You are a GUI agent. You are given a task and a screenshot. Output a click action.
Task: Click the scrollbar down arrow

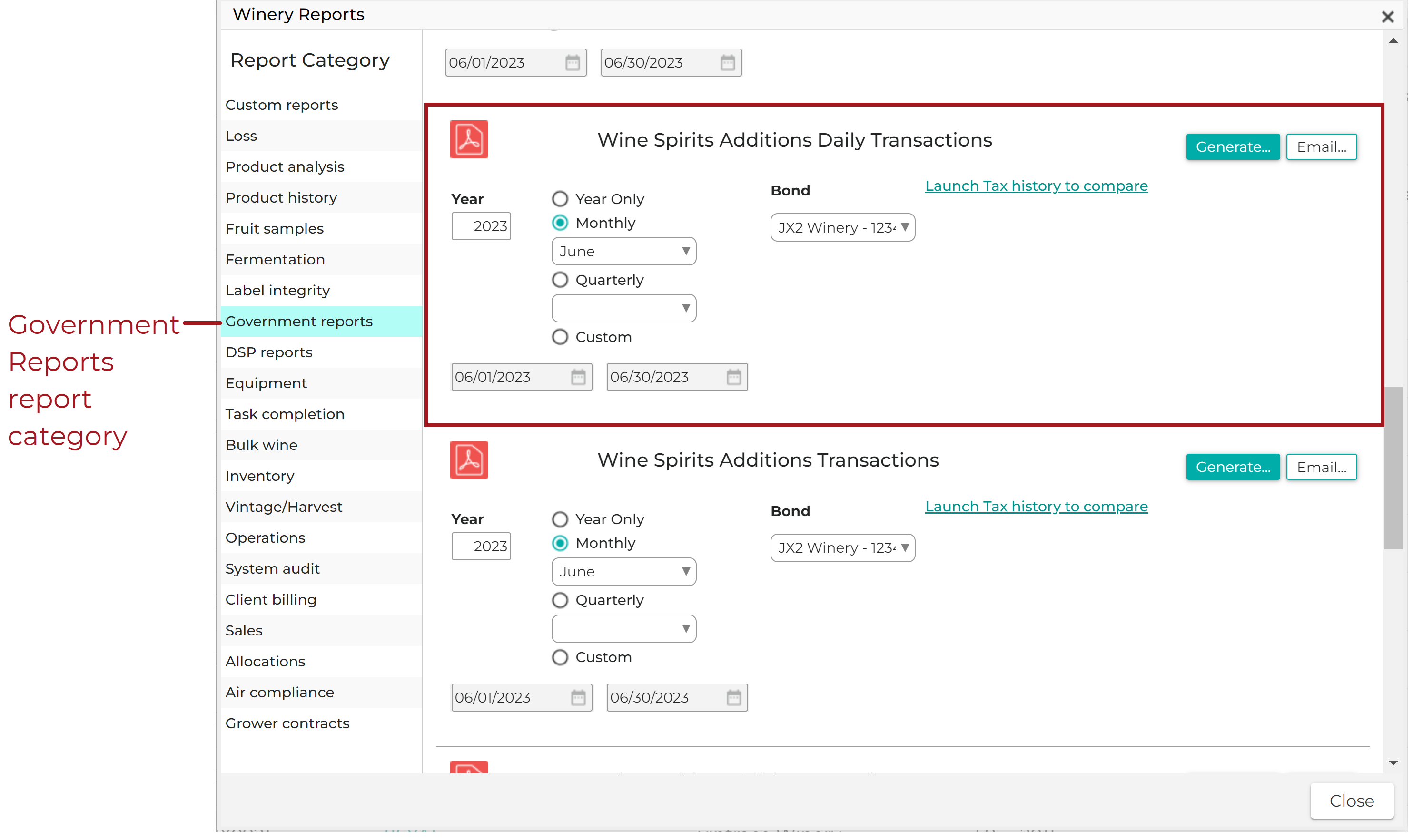point(1393,763)
